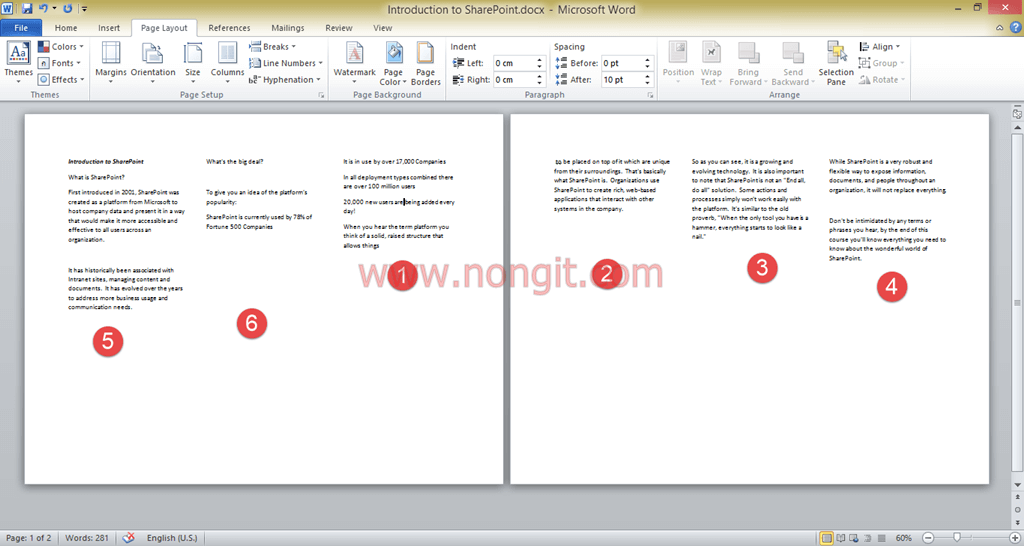This screenshot has width=1024, height=546.
Task: Toggle the ruler button above the scrollbar
Action: (x=1017, y=113)
